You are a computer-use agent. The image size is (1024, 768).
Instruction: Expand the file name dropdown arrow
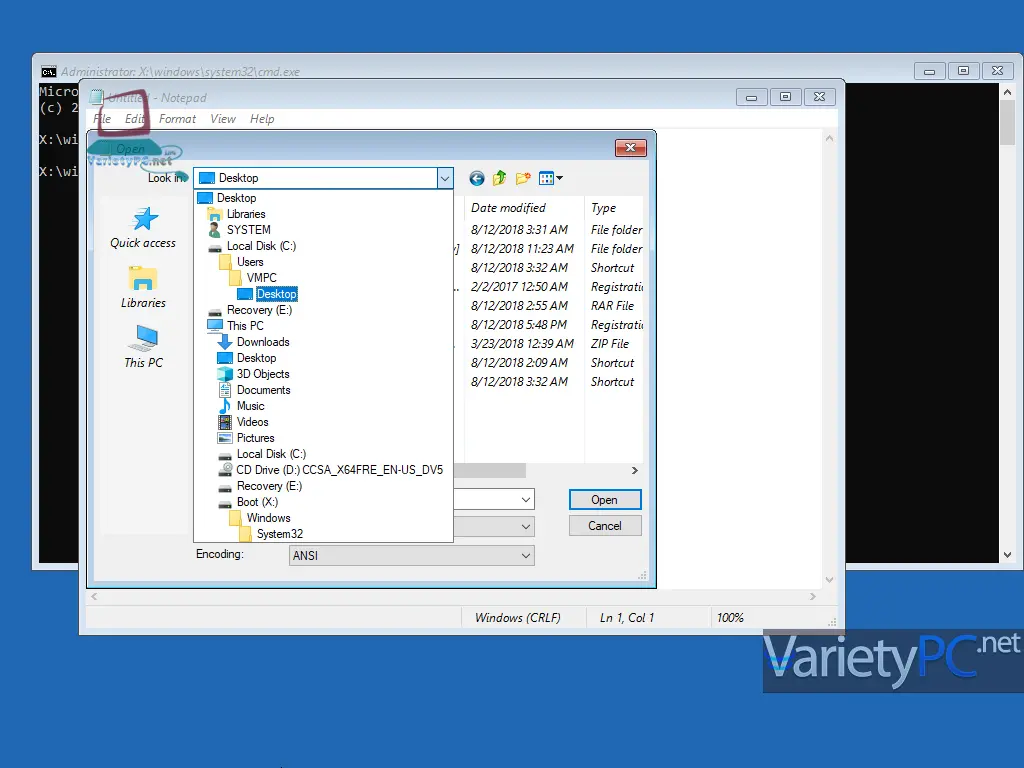tap(526, 500)
